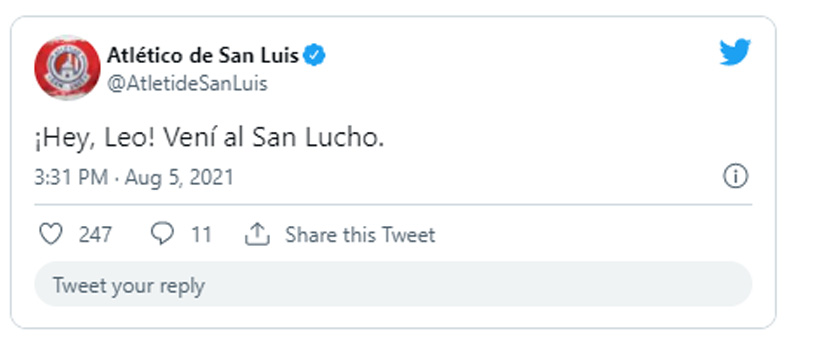Click the 247 likes count
818x362 pixels.
pyautogui.click(x=95, y=235)
